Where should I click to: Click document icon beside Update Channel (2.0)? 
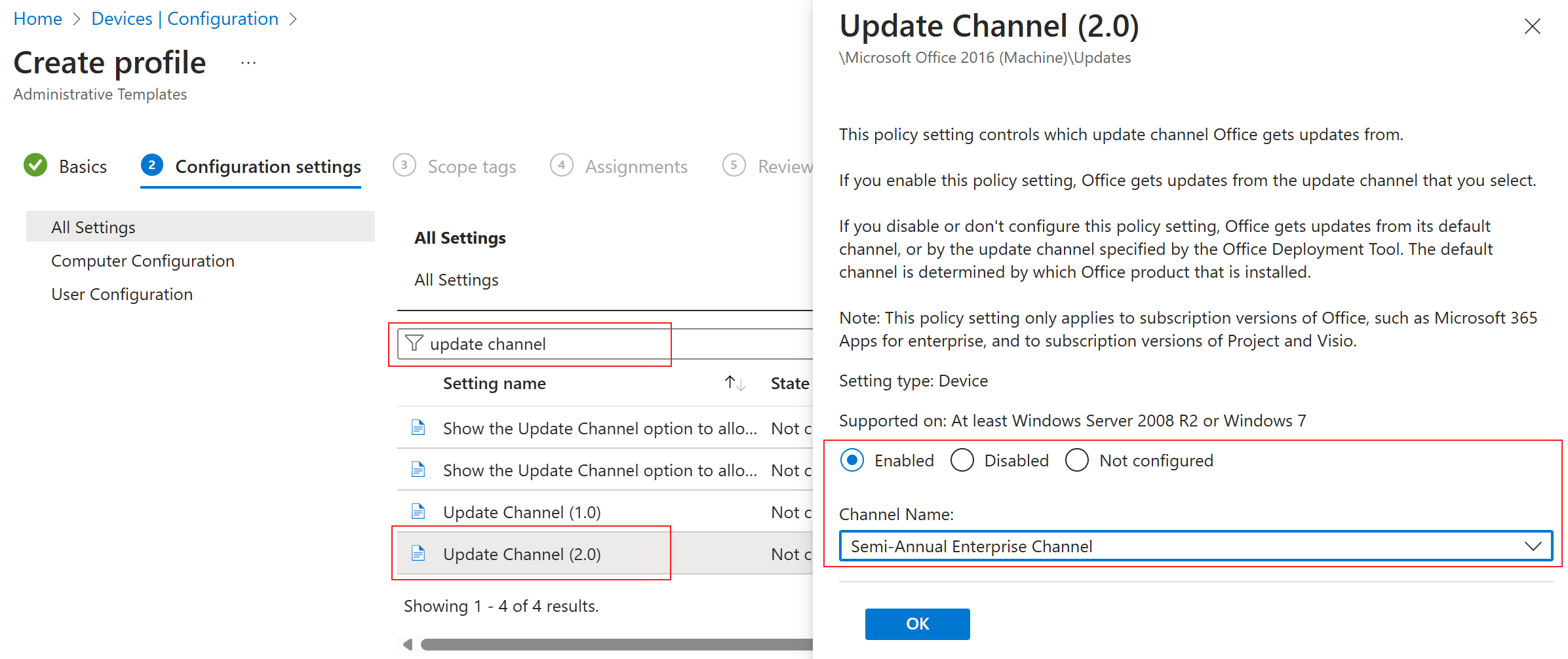(x=418, y=554)
